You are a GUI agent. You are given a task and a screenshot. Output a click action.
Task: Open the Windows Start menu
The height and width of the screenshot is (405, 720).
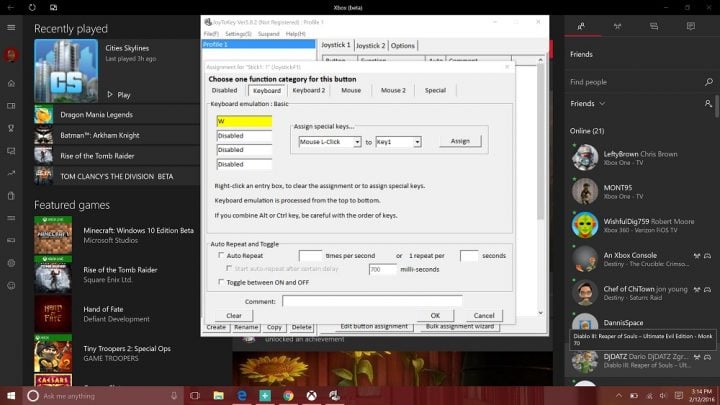(11, 395)
